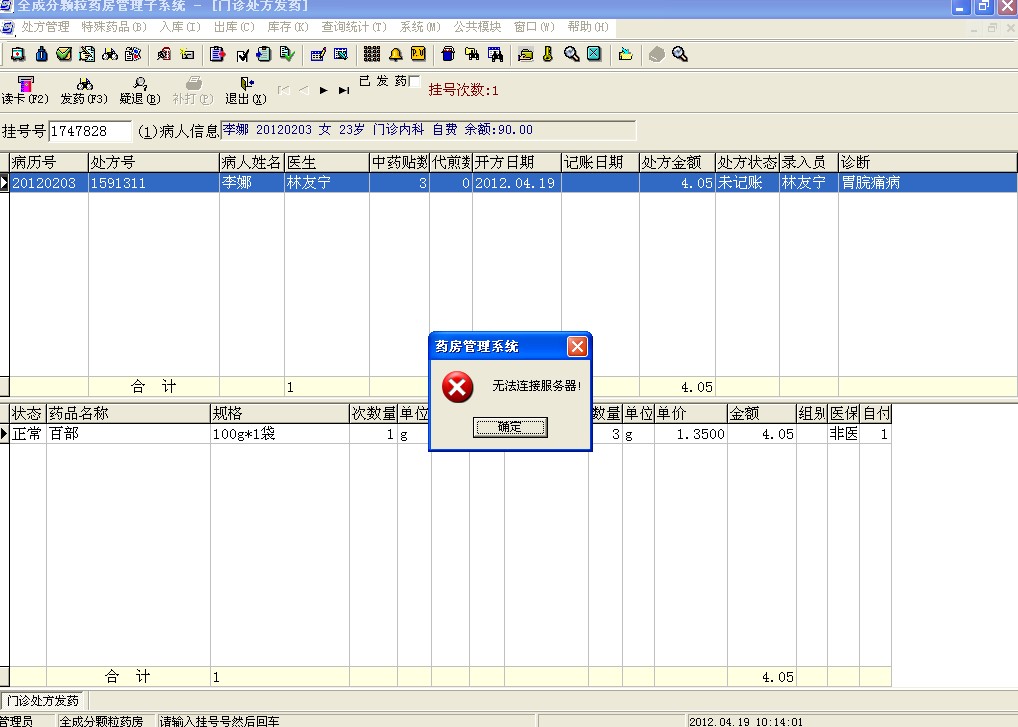Open the 公共模块 menu
1018x727 pixels.
477,27
